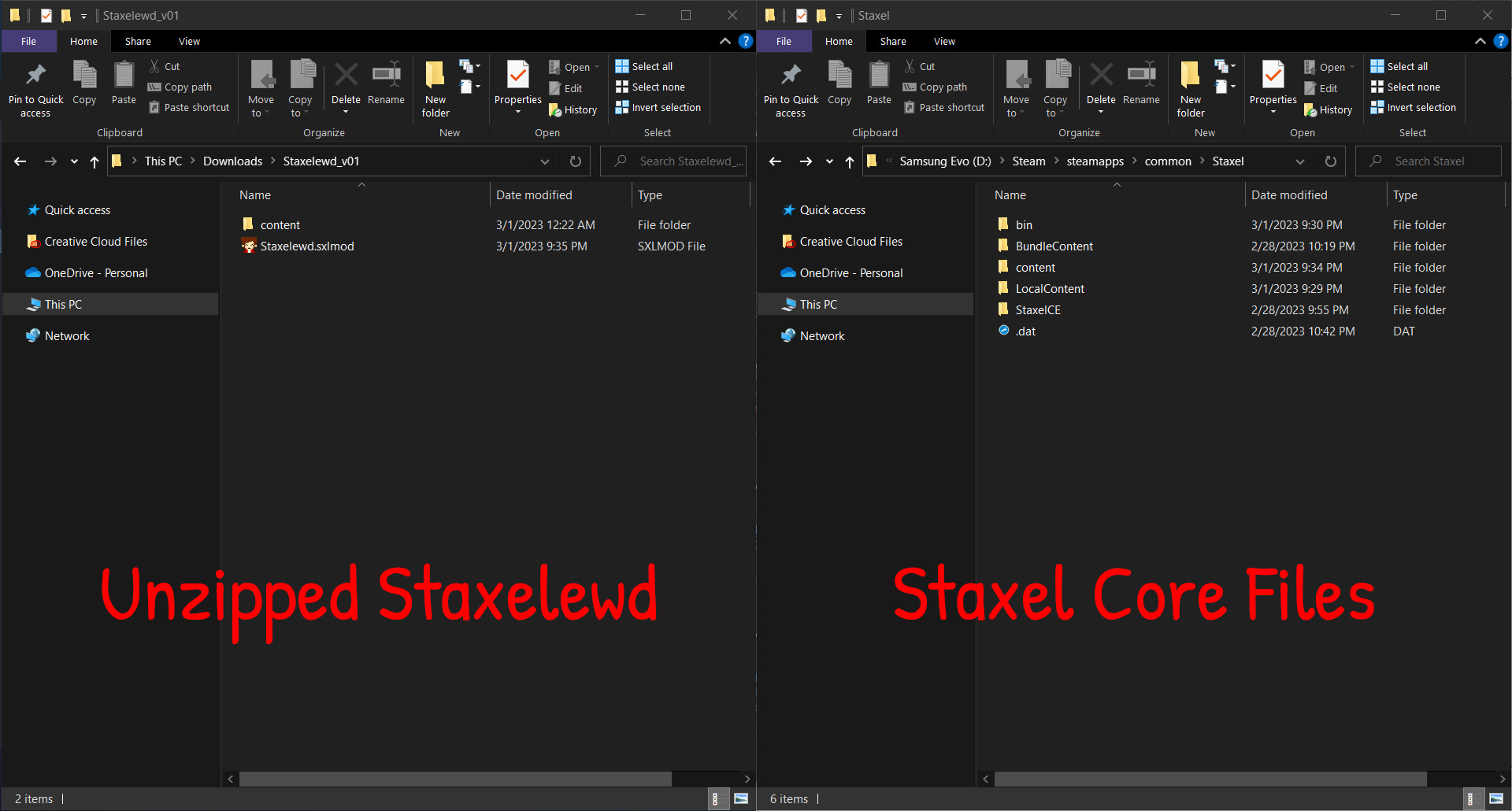Select Staxelewd.sxlmod file
This screenshot has width=1512, height=811.
pyautogui.click(x=307, y=246)
